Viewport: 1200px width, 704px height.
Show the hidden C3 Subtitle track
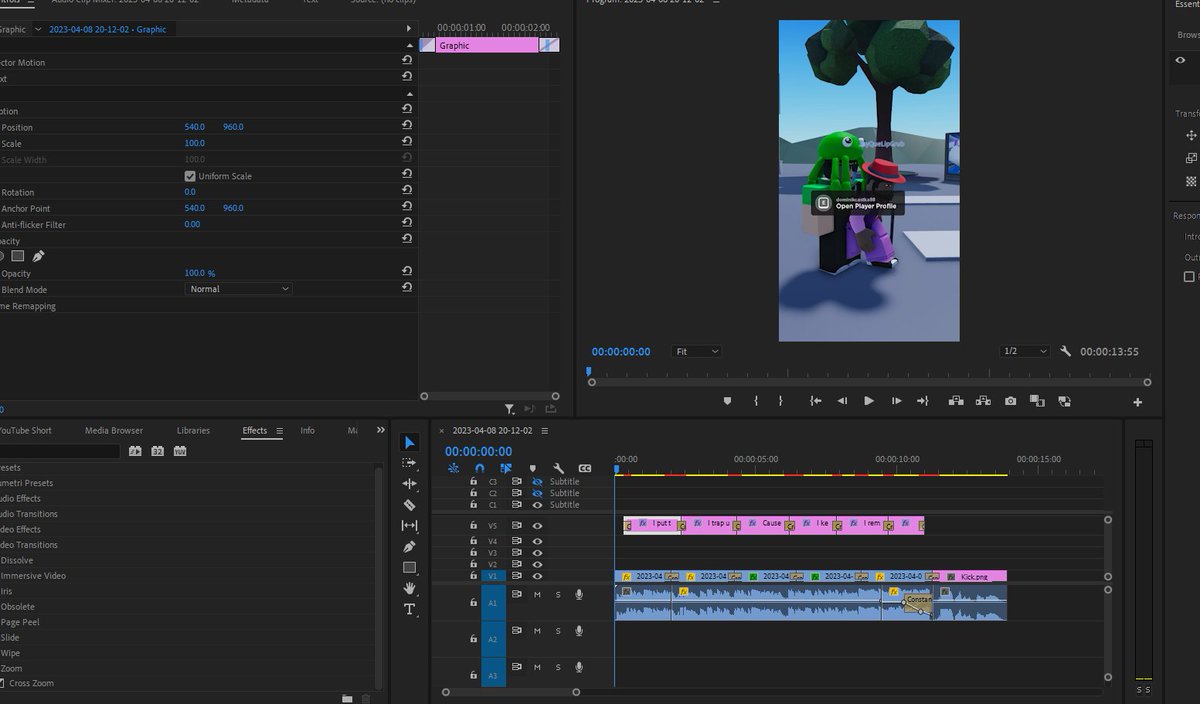(x=537, y=481)
